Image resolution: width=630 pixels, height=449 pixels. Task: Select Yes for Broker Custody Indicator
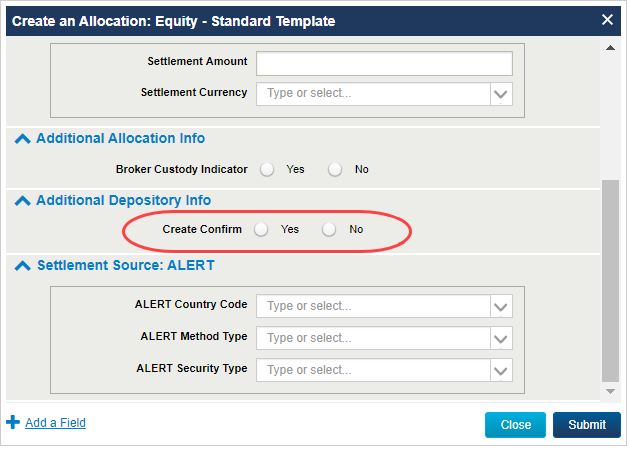(x=267, y=169)
